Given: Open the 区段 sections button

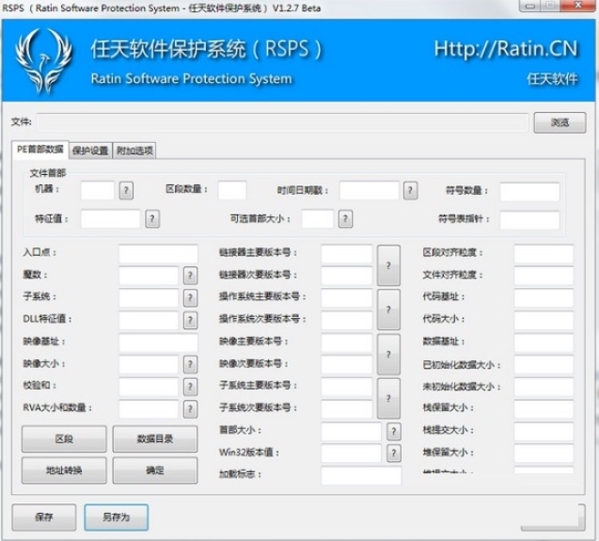Looking at the screenshot, I should 64,439.
